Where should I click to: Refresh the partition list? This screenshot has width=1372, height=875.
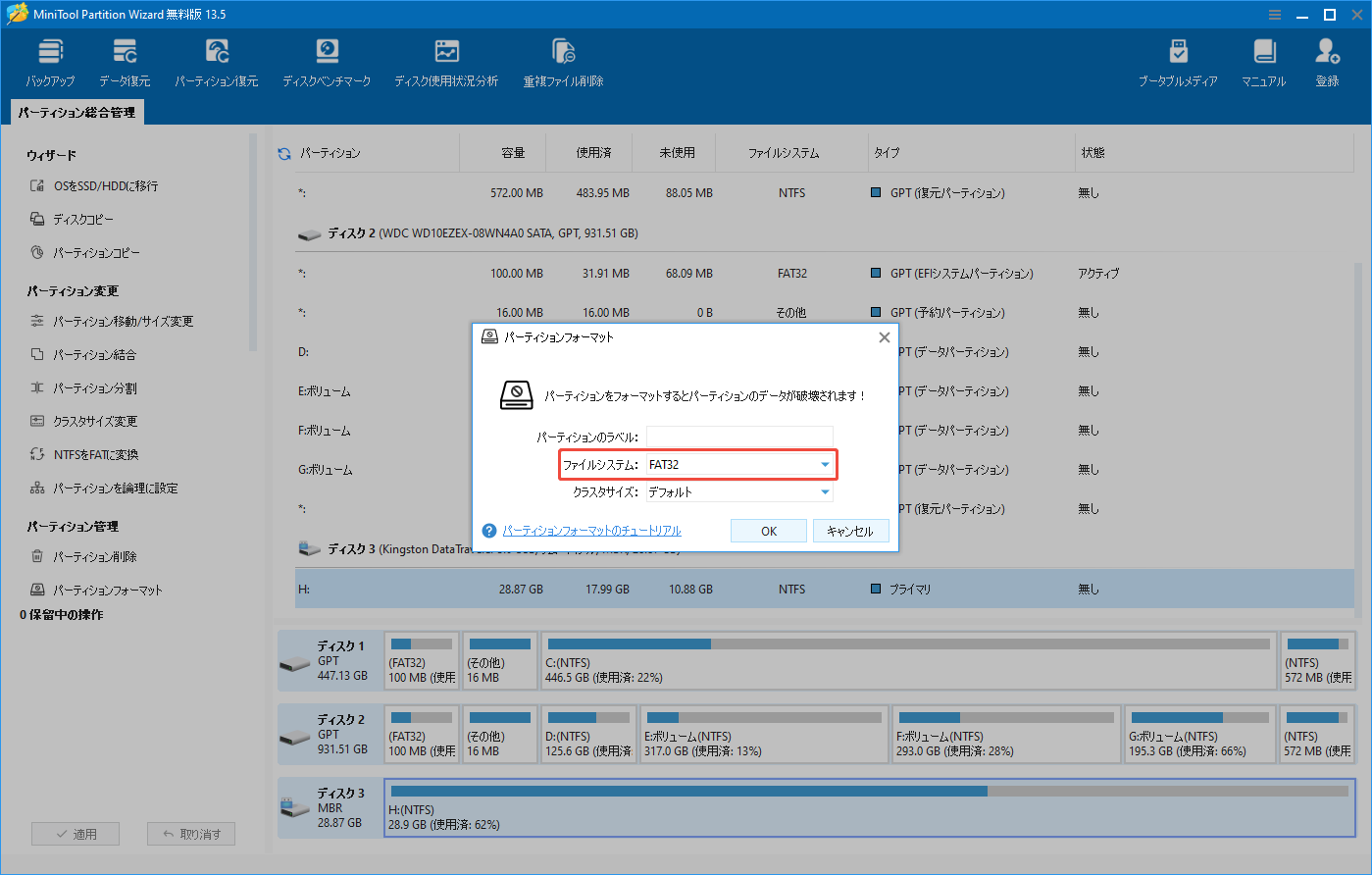(283, 152)
